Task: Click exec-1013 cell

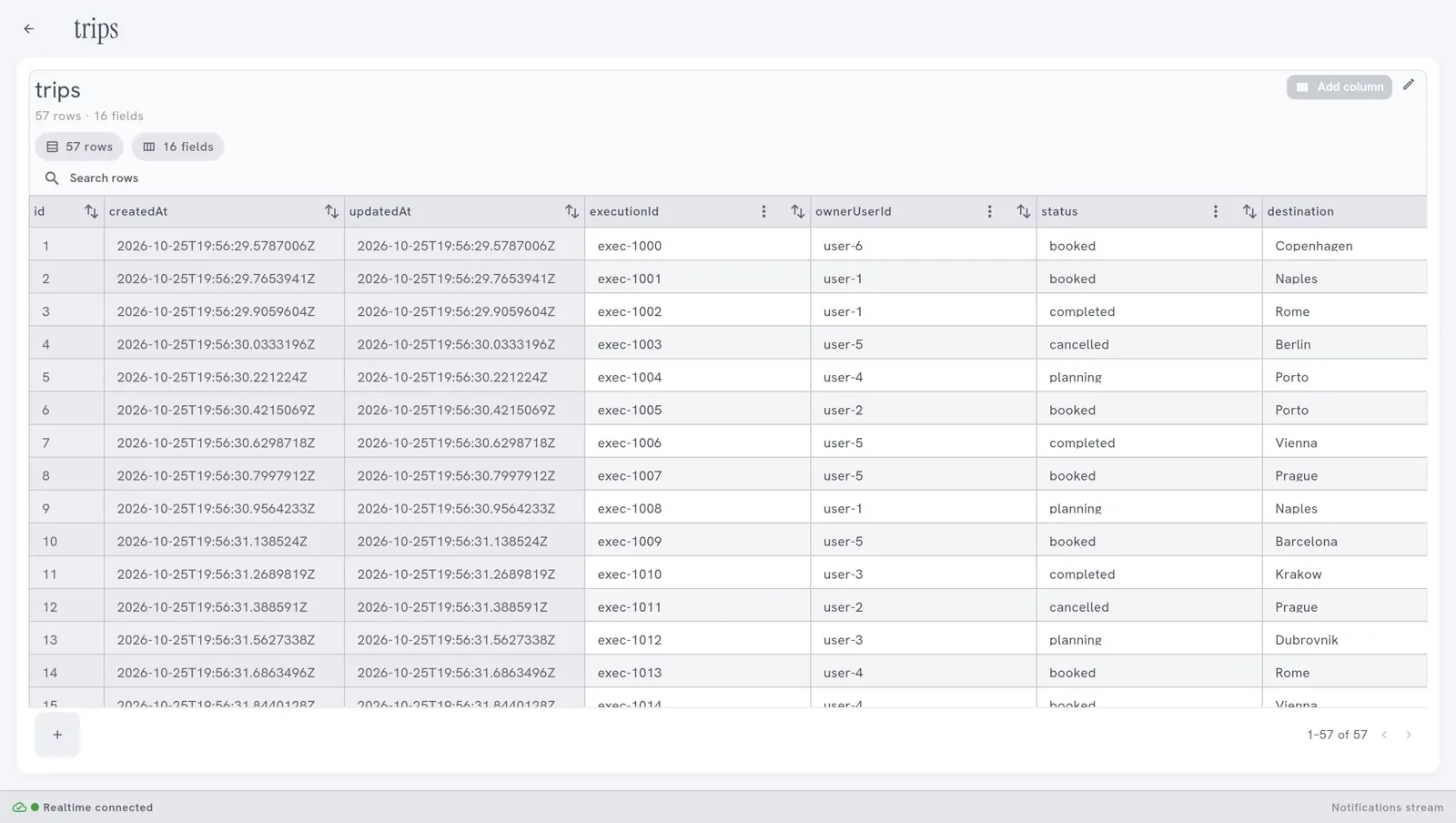Action: pyautogui.click(x=697, y=673)
